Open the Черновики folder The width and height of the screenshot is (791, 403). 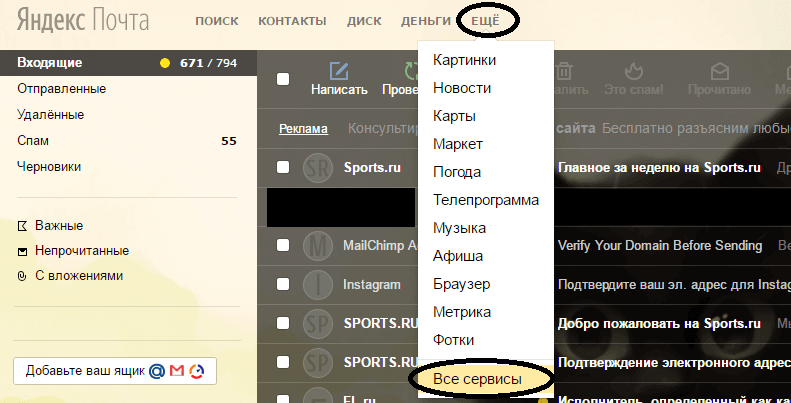pos(49,166)
